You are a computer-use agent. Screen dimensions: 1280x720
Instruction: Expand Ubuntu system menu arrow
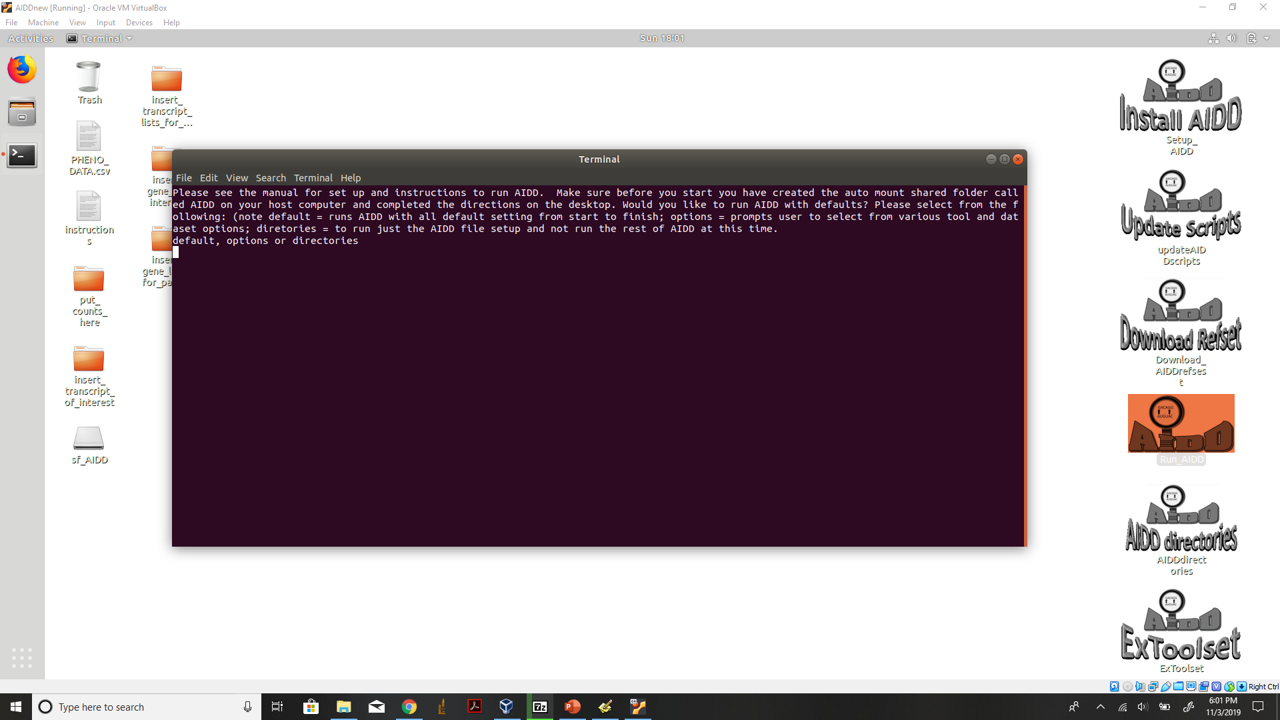pyautogui.click(x=1267, y=38)
